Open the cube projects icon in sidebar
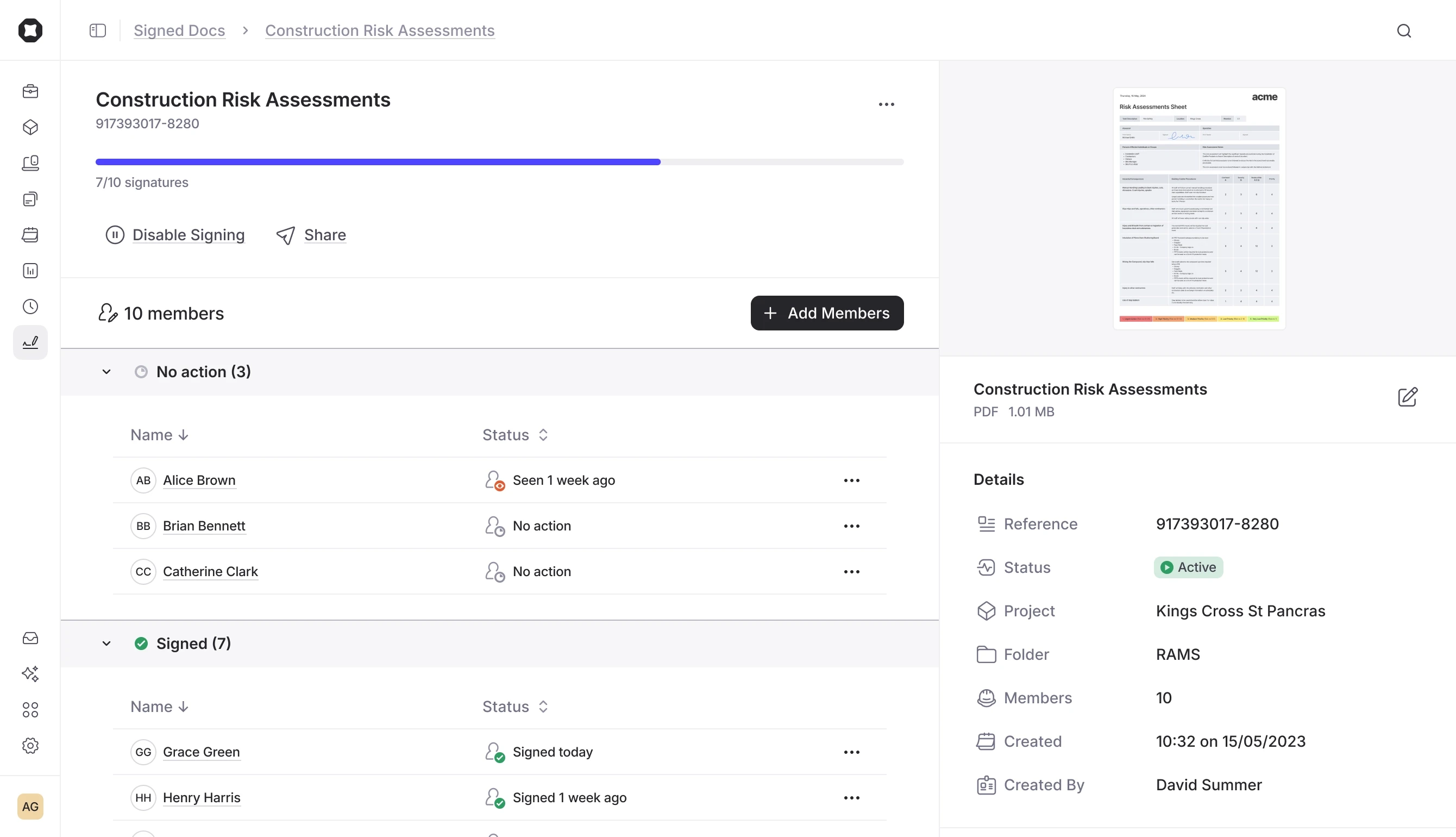1456x837 pixels. 30,127
